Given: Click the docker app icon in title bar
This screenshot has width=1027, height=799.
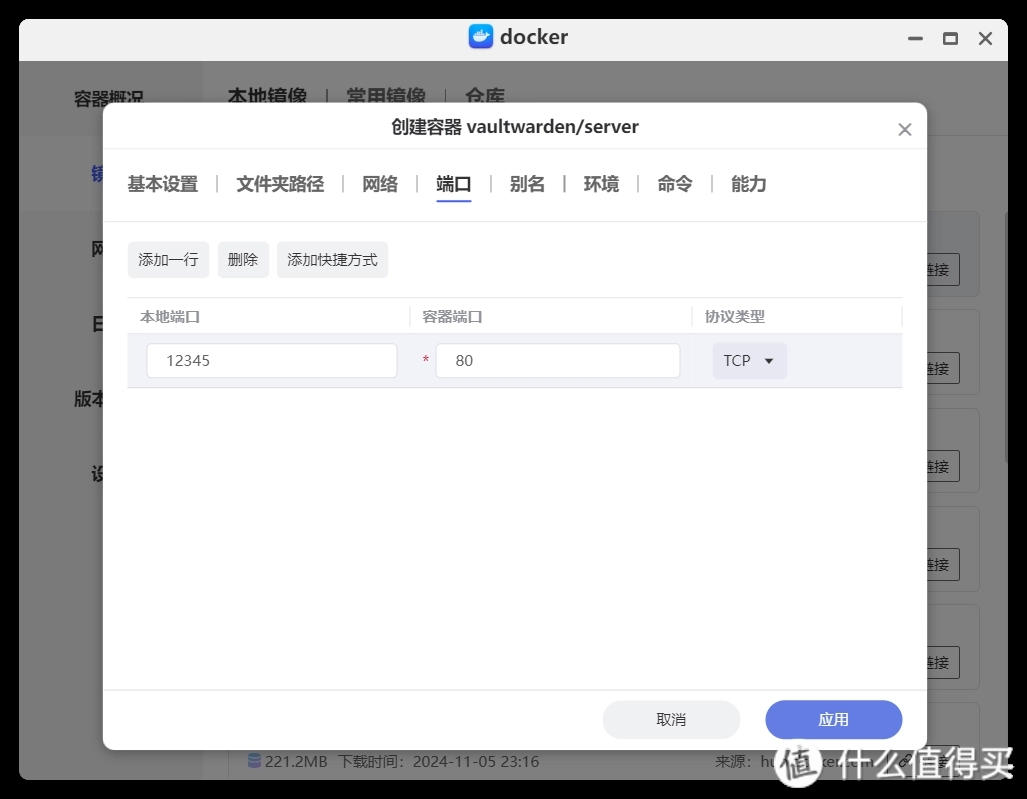Looking at the screenshot, I should click(481, 37).
